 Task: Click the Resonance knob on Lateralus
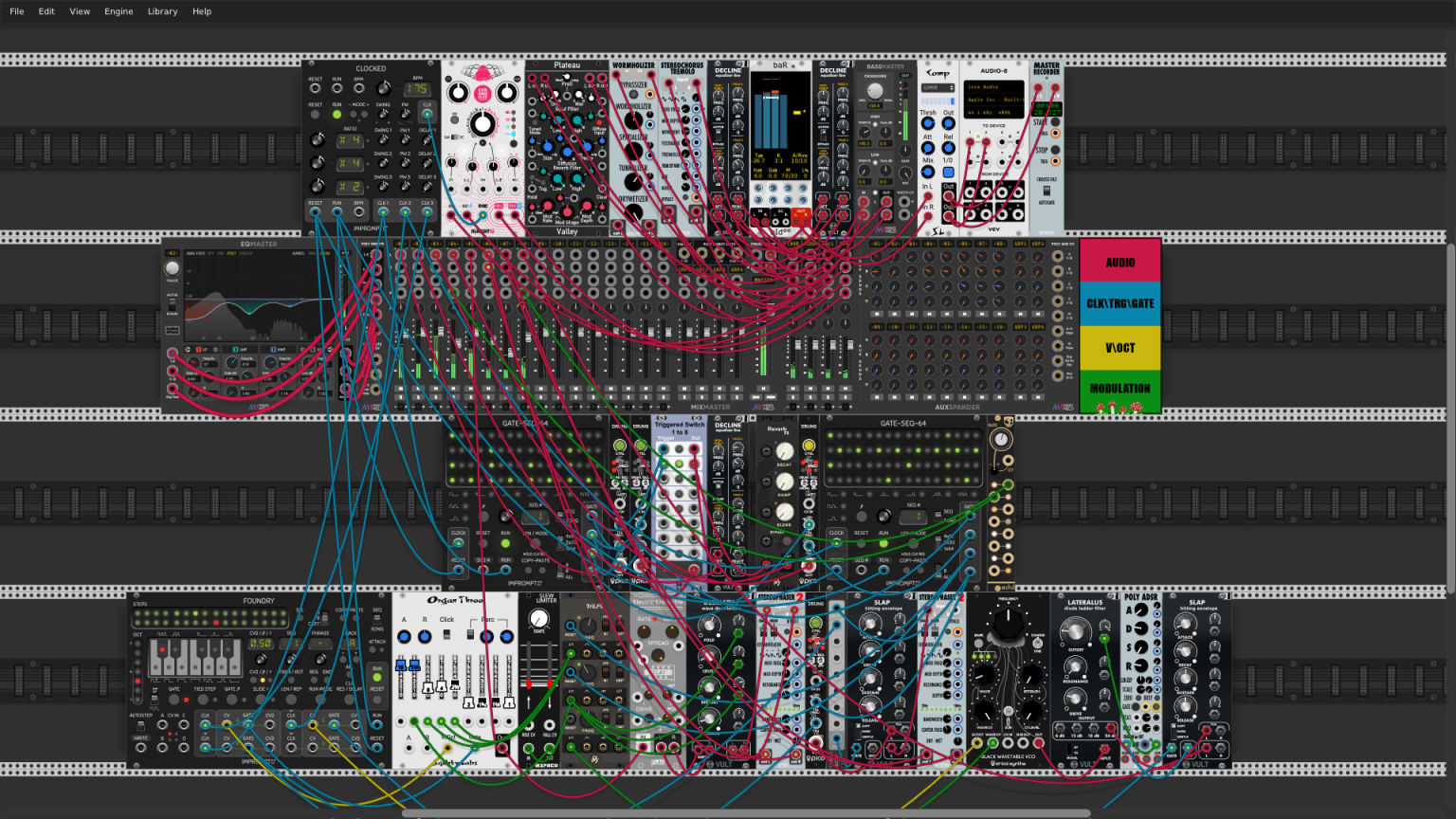(x=1075, y=666)
